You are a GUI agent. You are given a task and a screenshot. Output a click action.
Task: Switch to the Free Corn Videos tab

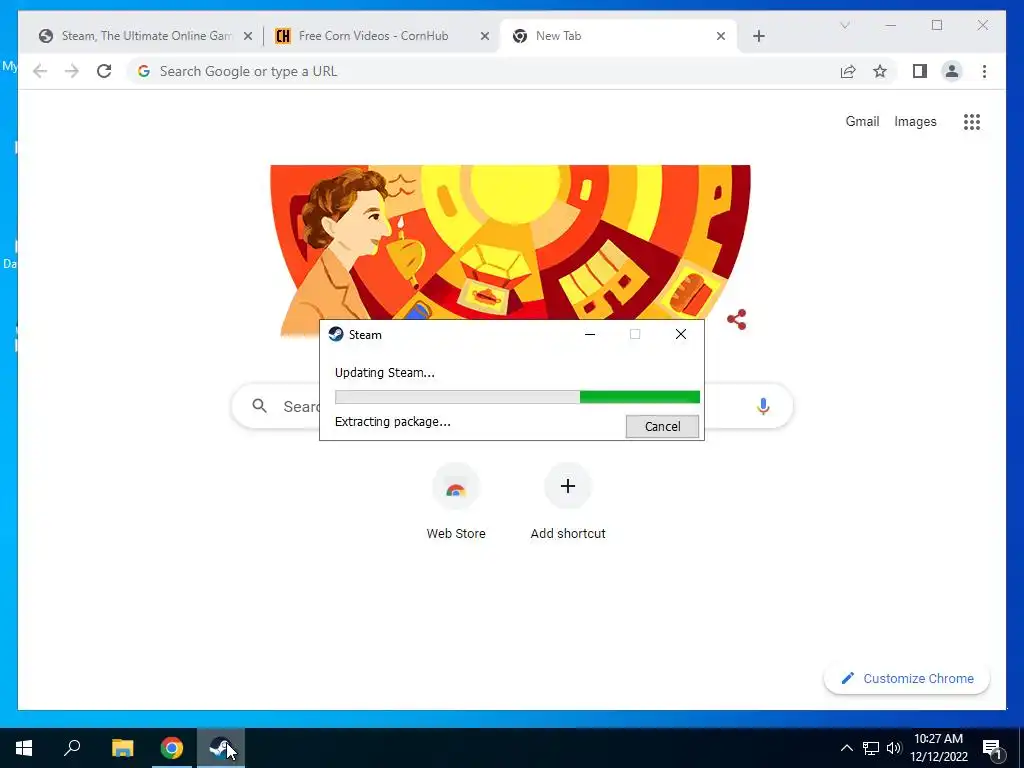(383, 36)
